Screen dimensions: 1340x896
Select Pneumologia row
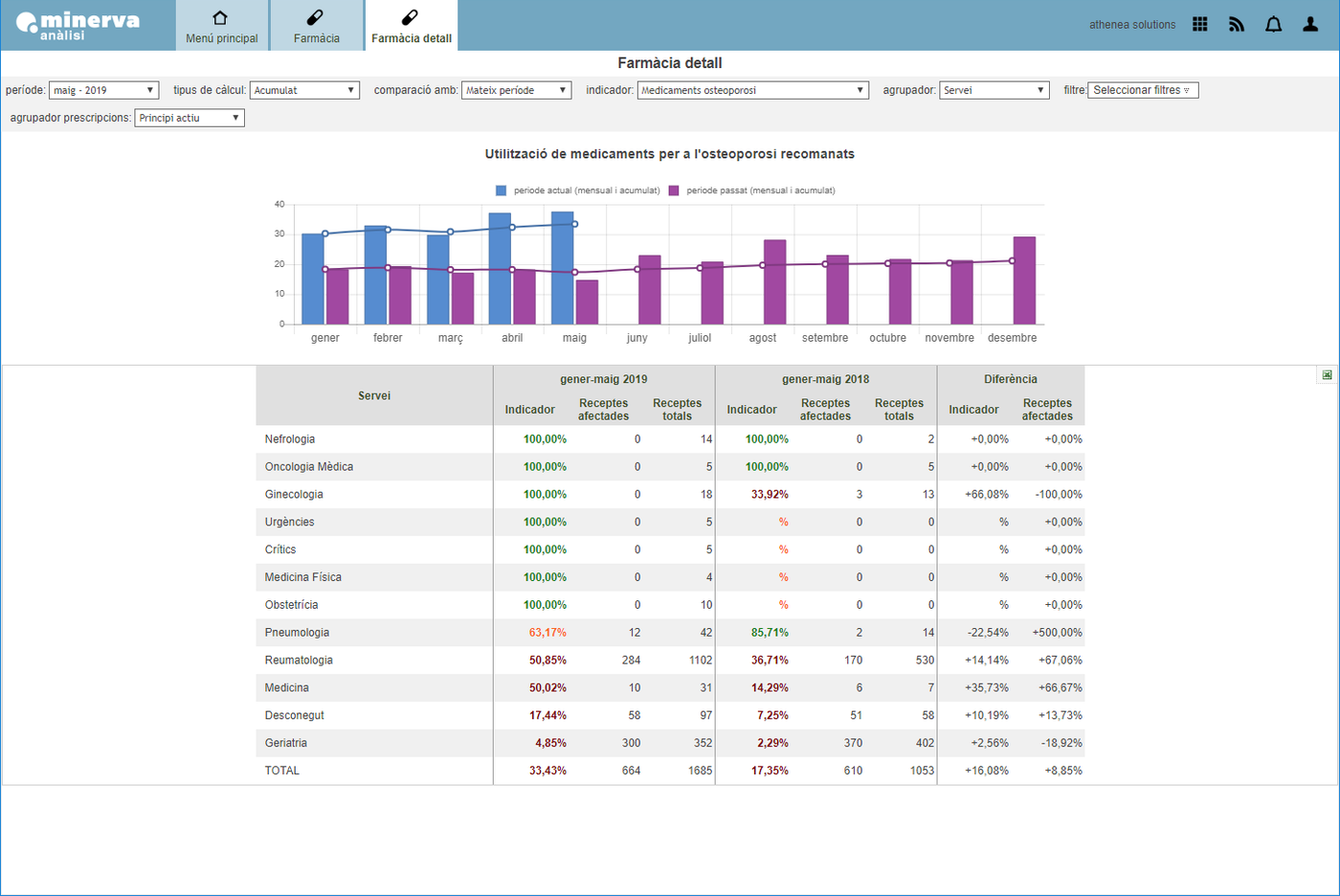click(670, 633)
